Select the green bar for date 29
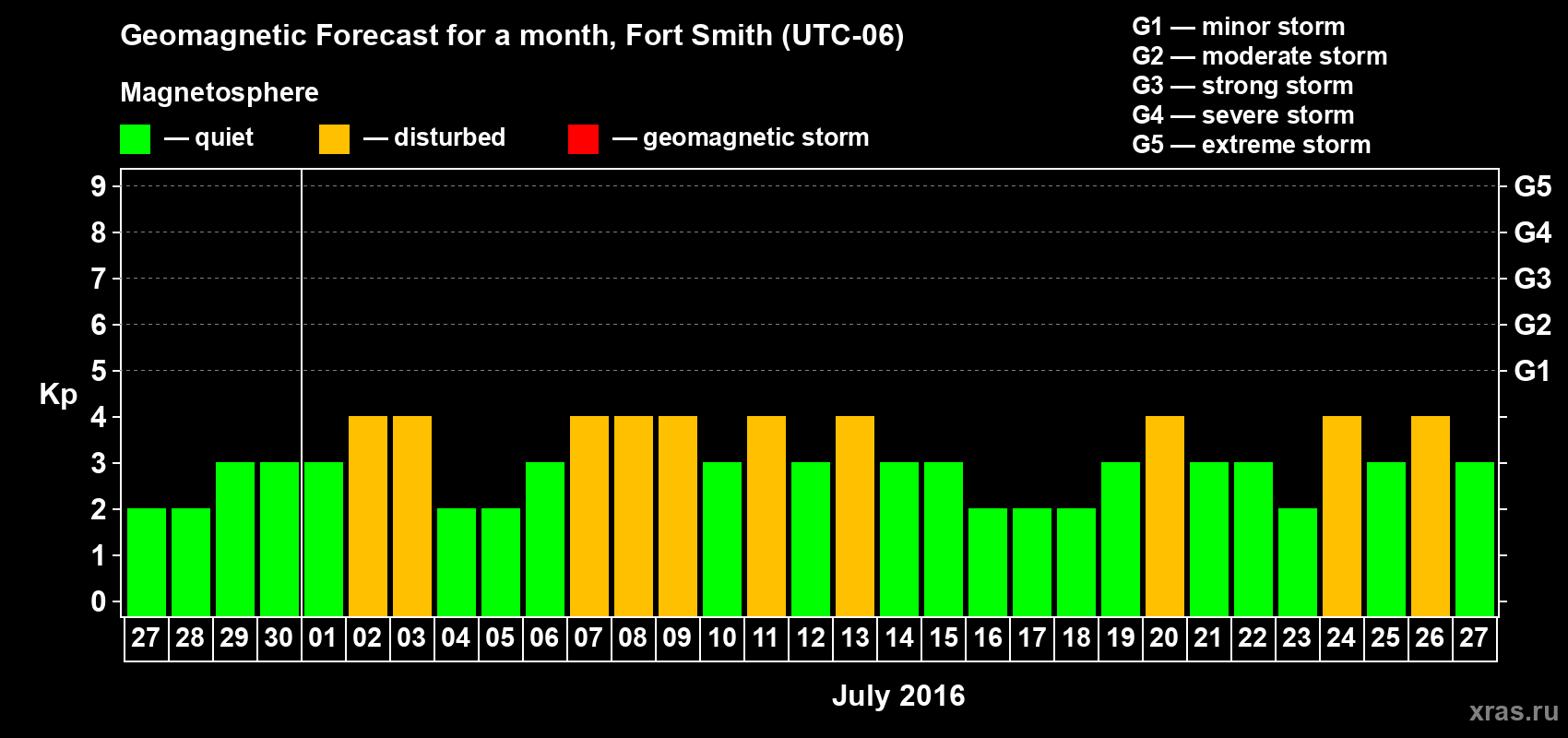The width and height of the screenshot is (1568, 738). pyautogui.click(x=235, y=539)
